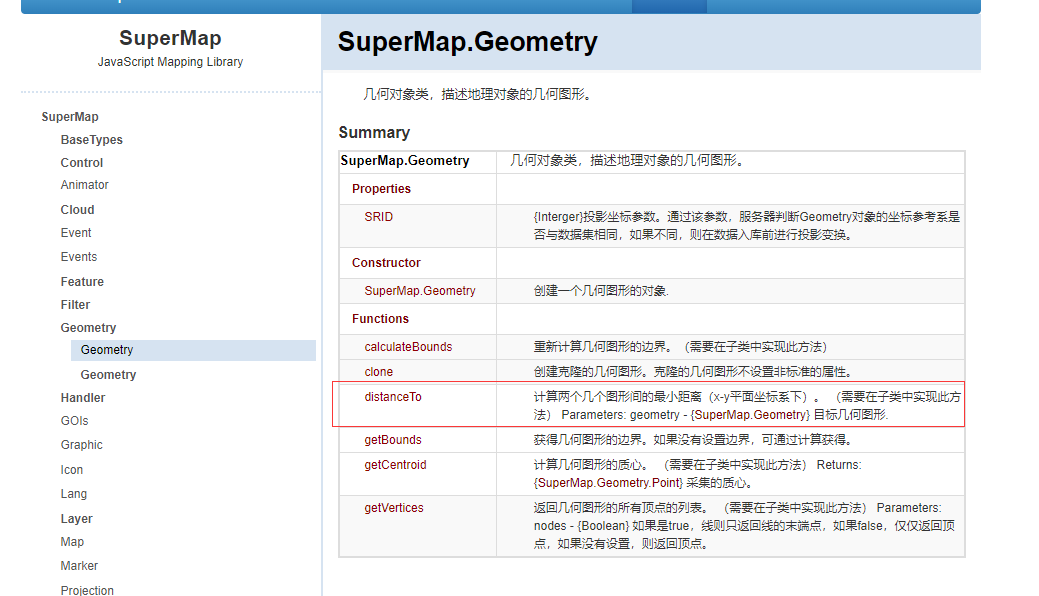Open the Event sidebar link

(76, 233)
